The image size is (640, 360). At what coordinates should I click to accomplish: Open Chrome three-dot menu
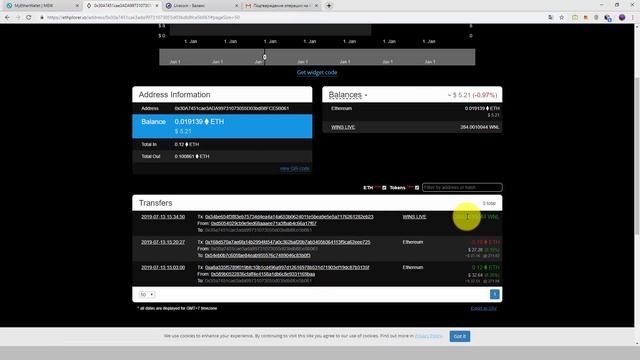[x=633, y=18]
